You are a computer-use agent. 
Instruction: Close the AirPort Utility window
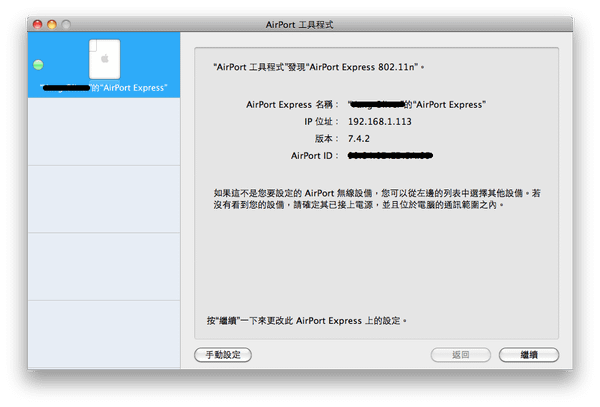[x=38, y=24]
